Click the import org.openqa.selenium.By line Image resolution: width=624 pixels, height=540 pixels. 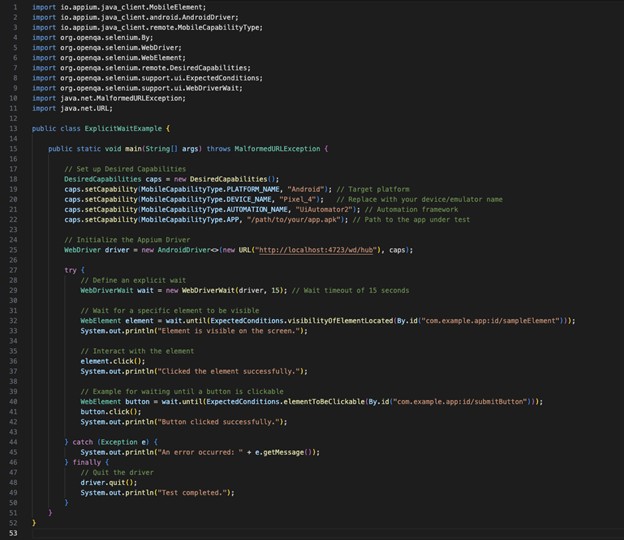pos(92,37)
